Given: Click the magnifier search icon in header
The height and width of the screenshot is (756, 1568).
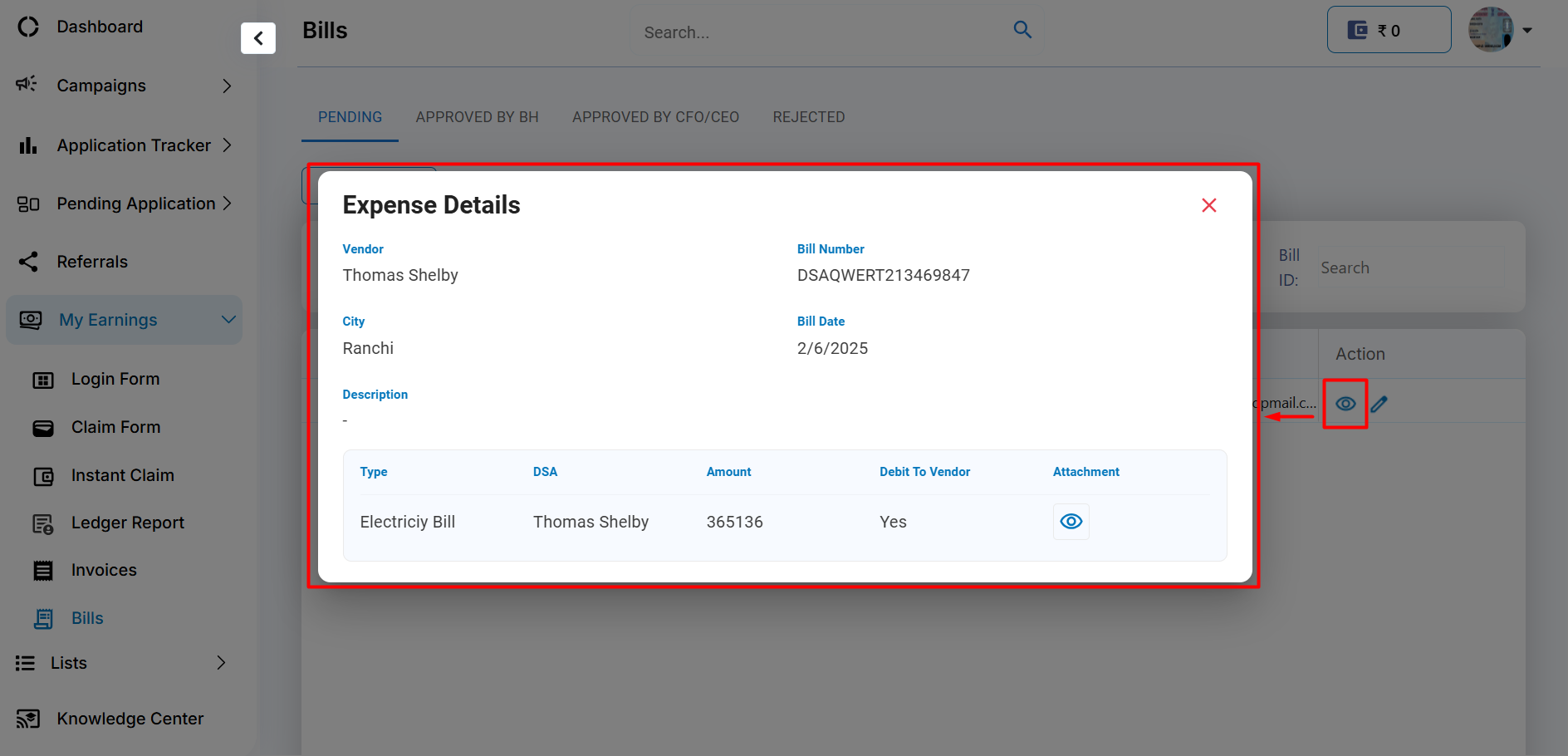Looking at the screenshot, I should [x=1022, y=31].
